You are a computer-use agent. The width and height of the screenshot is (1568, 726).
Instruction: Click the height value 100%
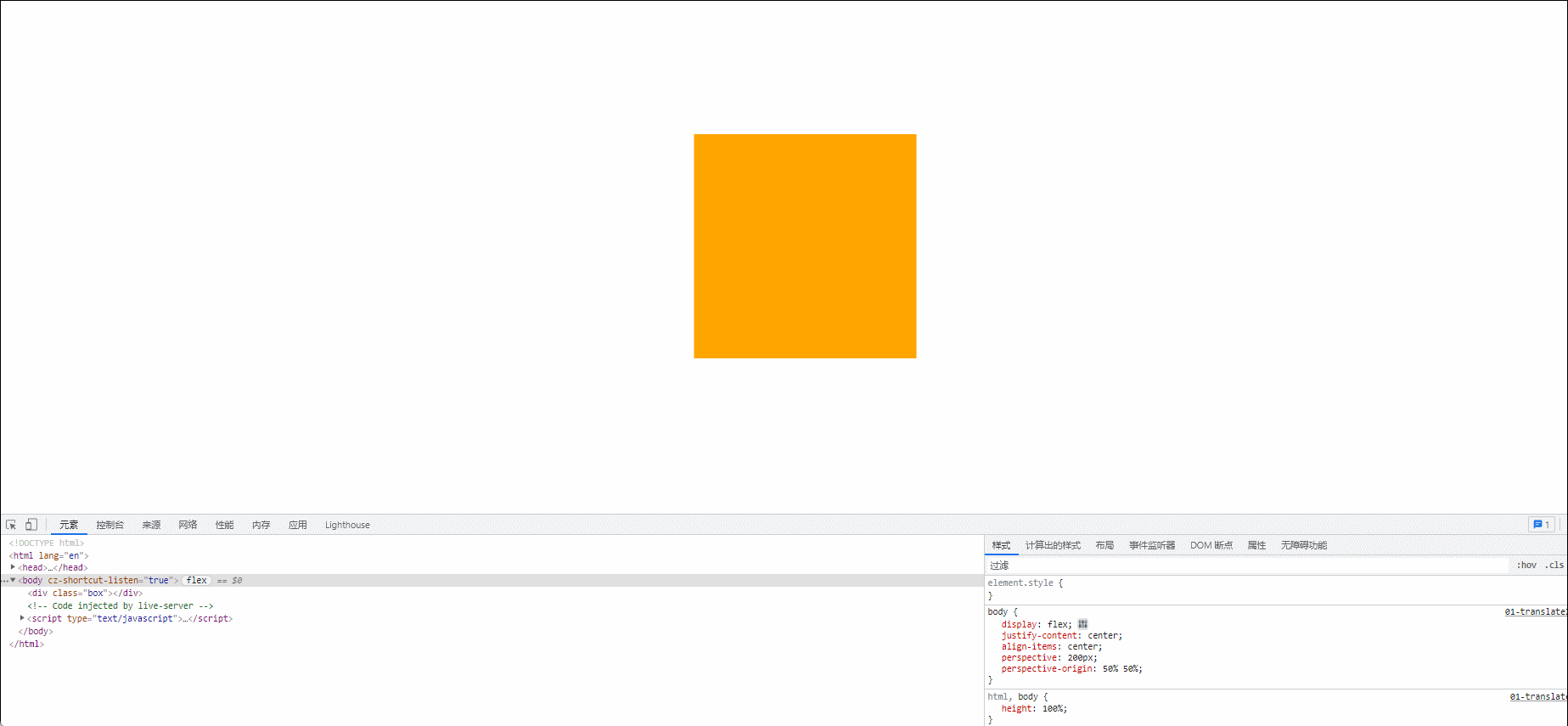click(x=1052, y=708)
